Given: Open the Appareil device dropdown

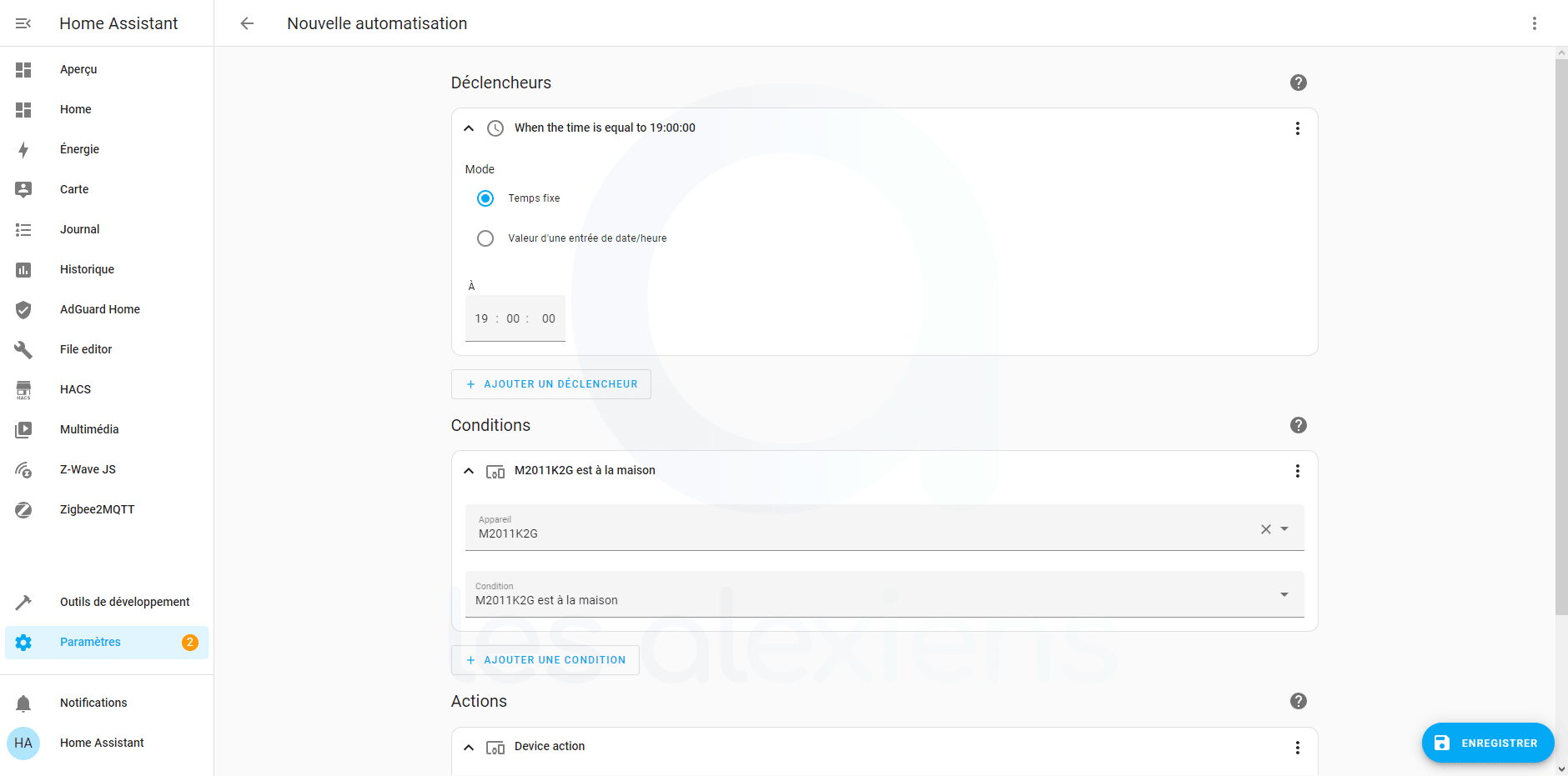Looking at the screenshot, I should tap(884, 528).
